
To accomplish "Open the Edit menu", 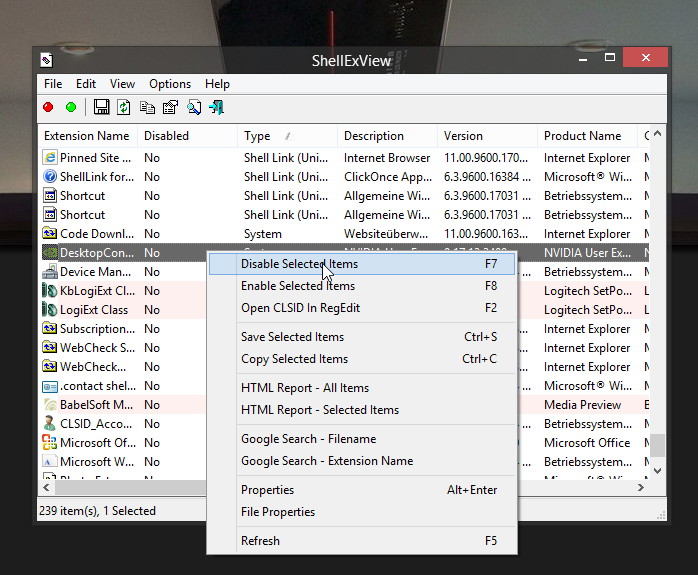I will [x=86, y=84].
